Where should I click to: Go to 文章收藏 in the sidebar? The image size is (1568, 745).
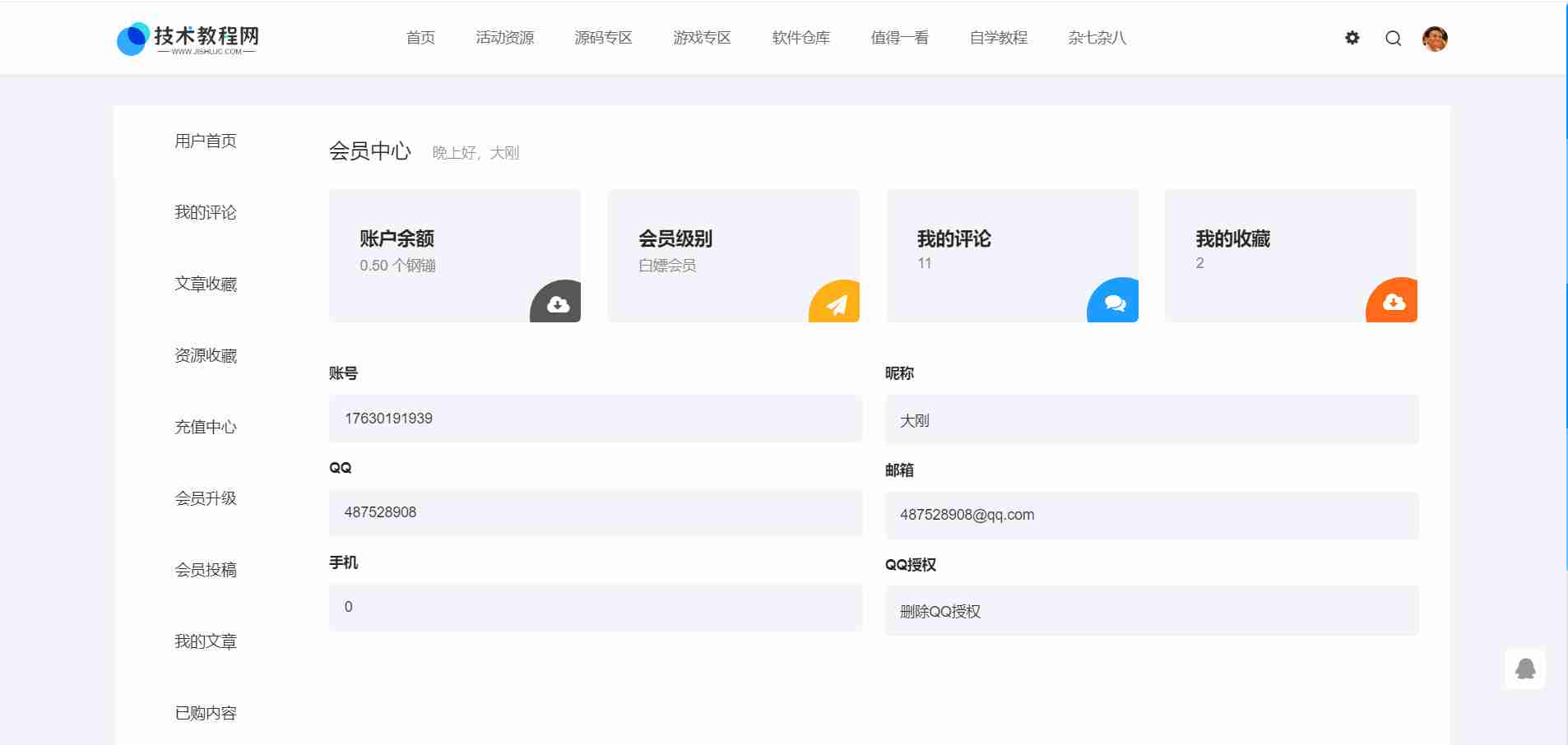coord(206,284)
